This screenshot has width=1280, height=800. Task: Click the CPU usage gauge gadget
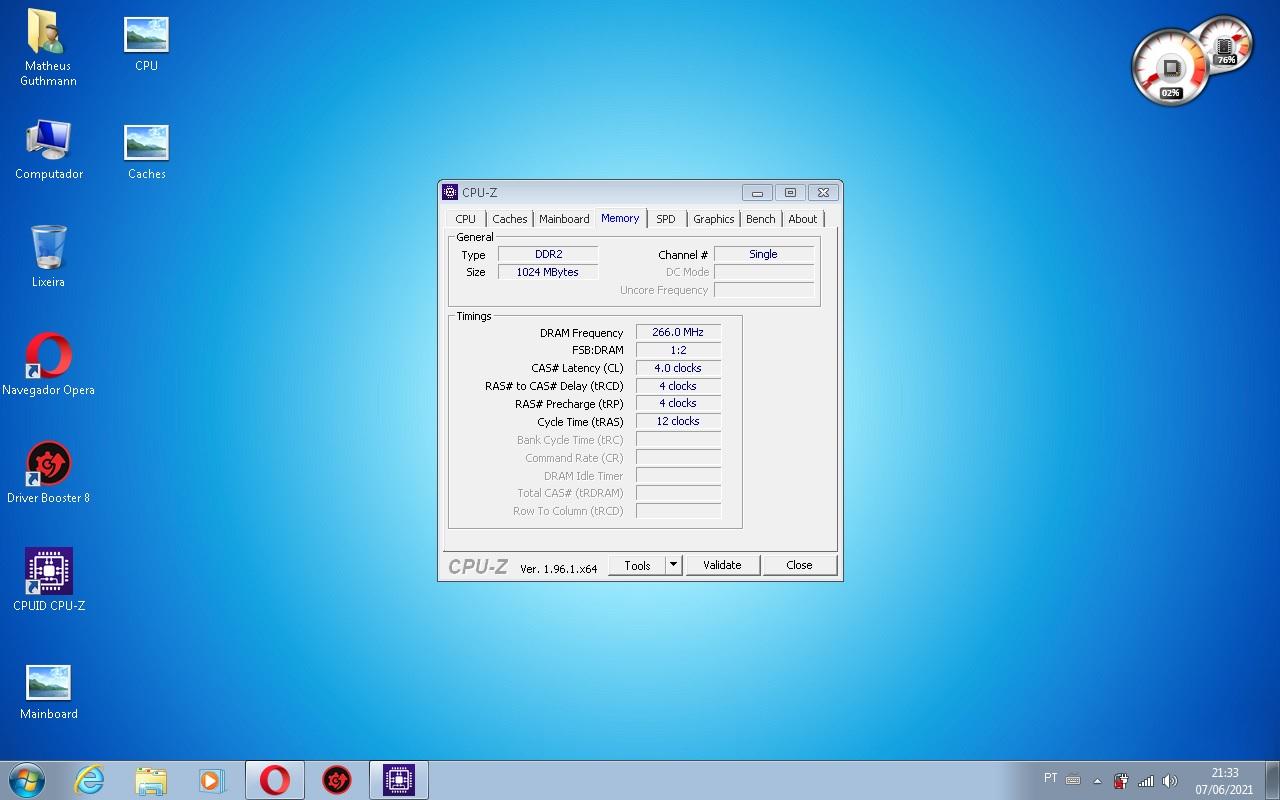click(1170, 68)
